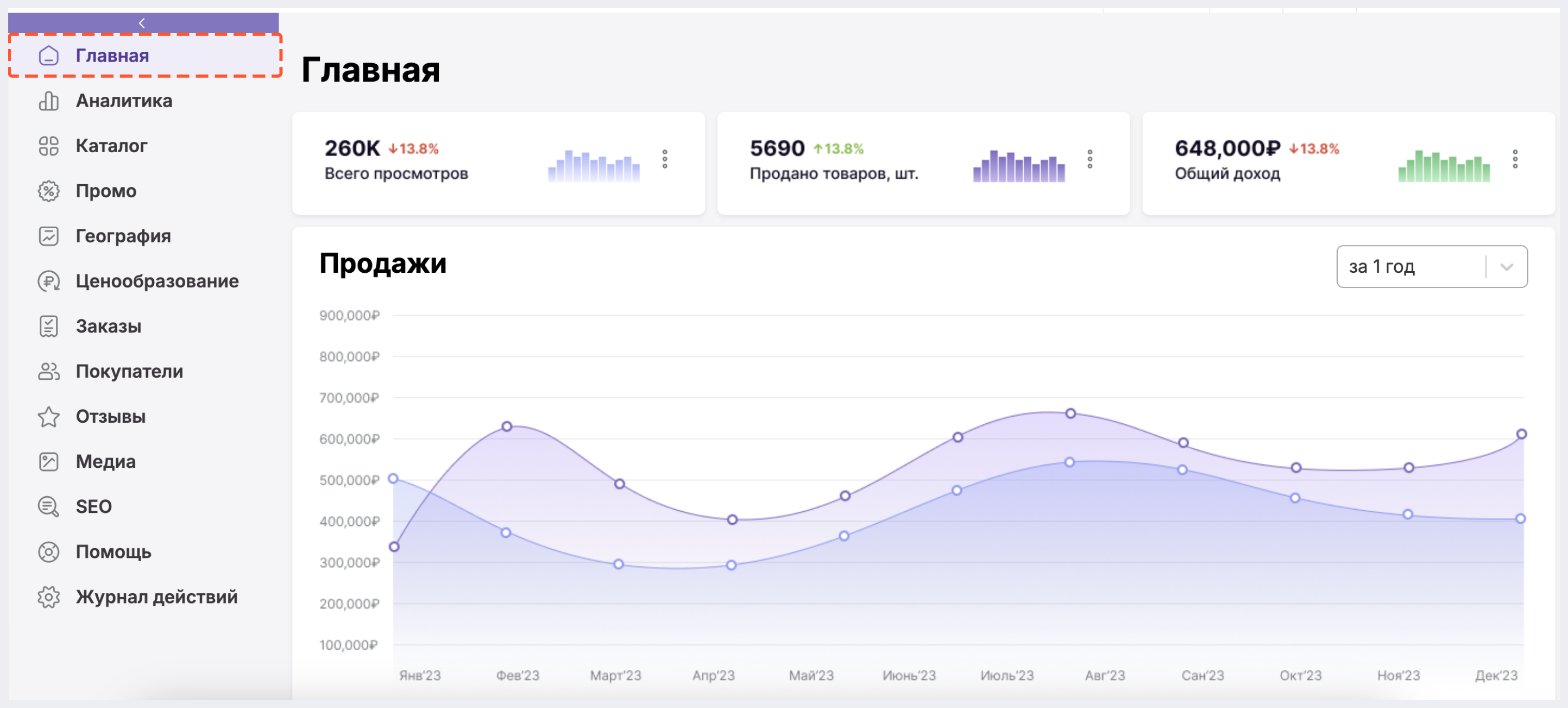This screenshot has height=708, width=1568.
Task: Click the Апр'23 point on lower line
Action: pos(731,565)
